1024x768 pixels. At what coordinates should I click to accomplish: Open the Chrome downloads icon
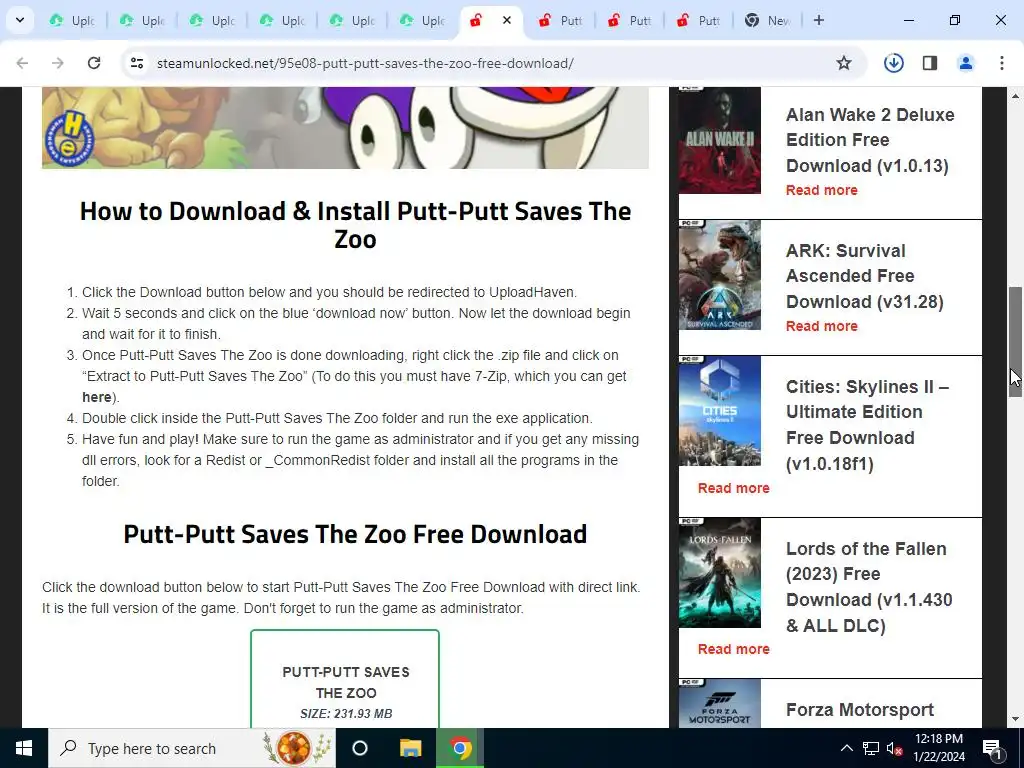(x=893, y=63)
